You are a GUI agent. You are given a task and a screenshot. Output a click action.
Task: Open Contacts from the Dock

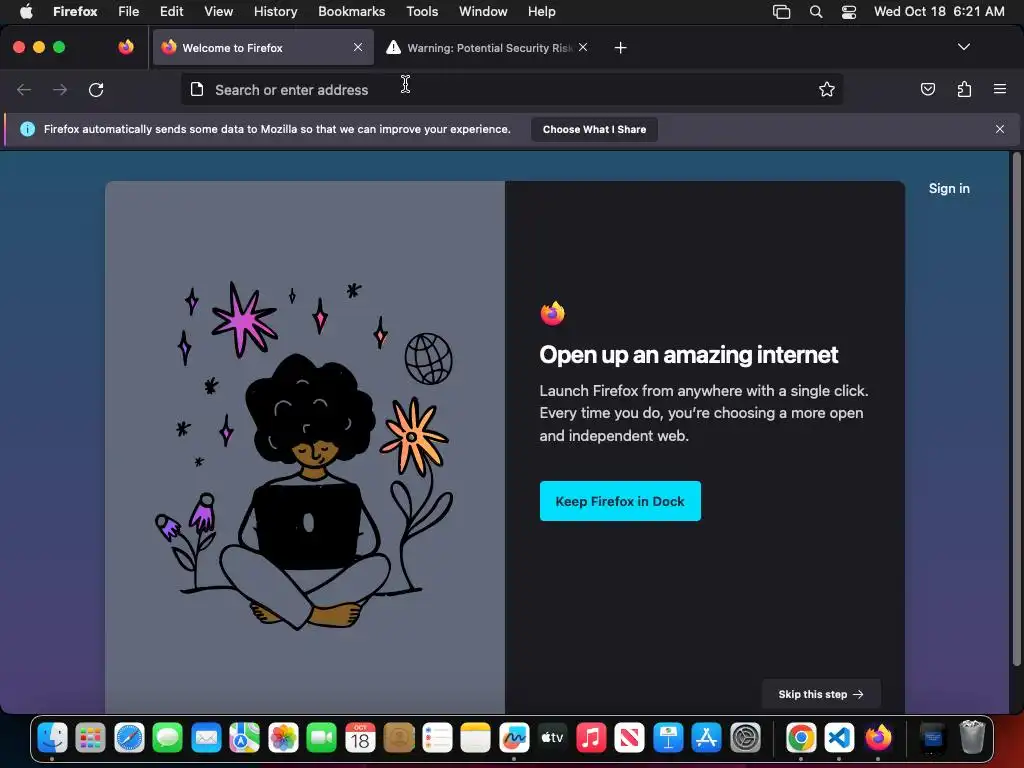(x=399, y=738)
